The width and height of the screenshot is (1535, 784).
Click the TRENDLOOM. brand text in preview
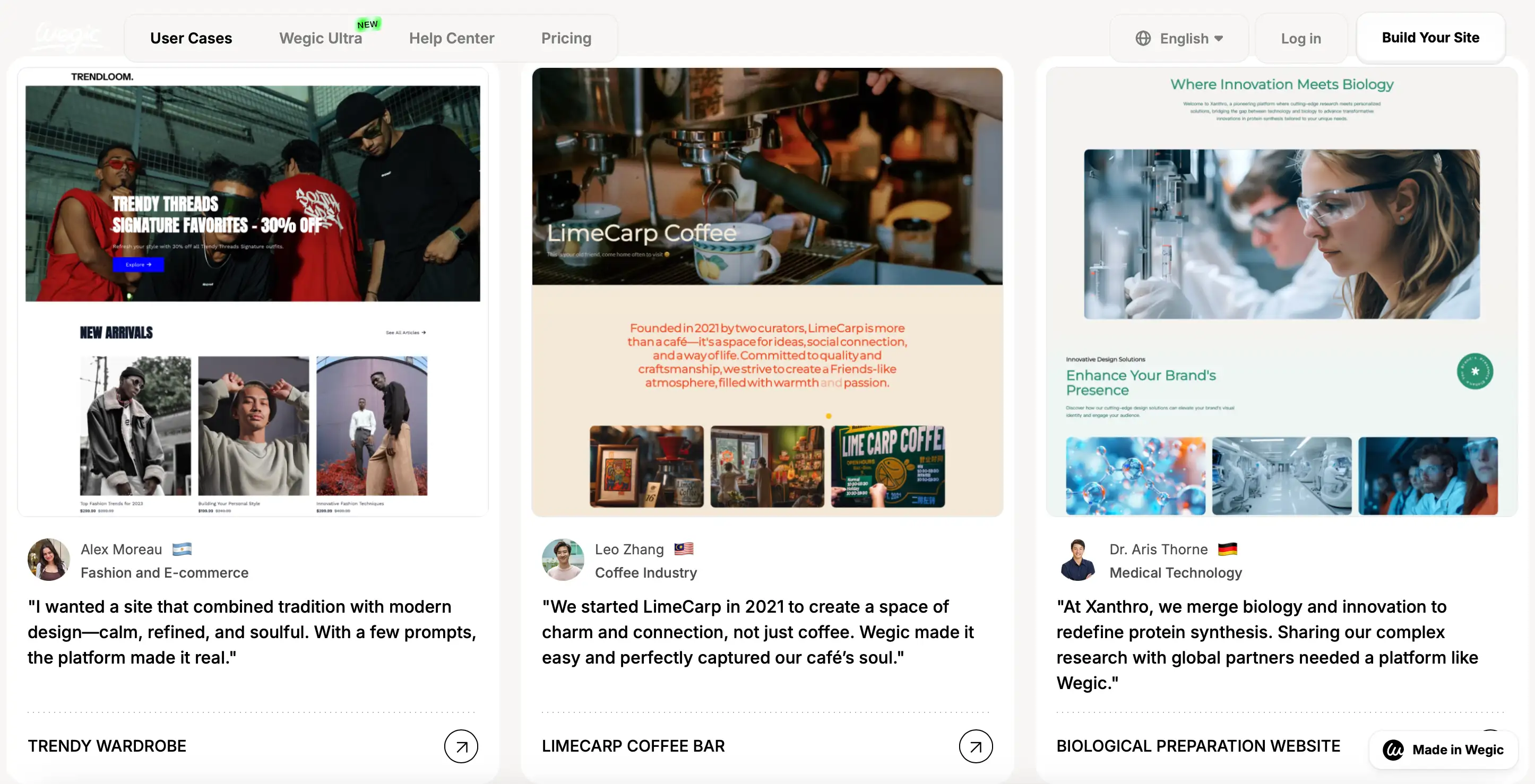[102, 76]
